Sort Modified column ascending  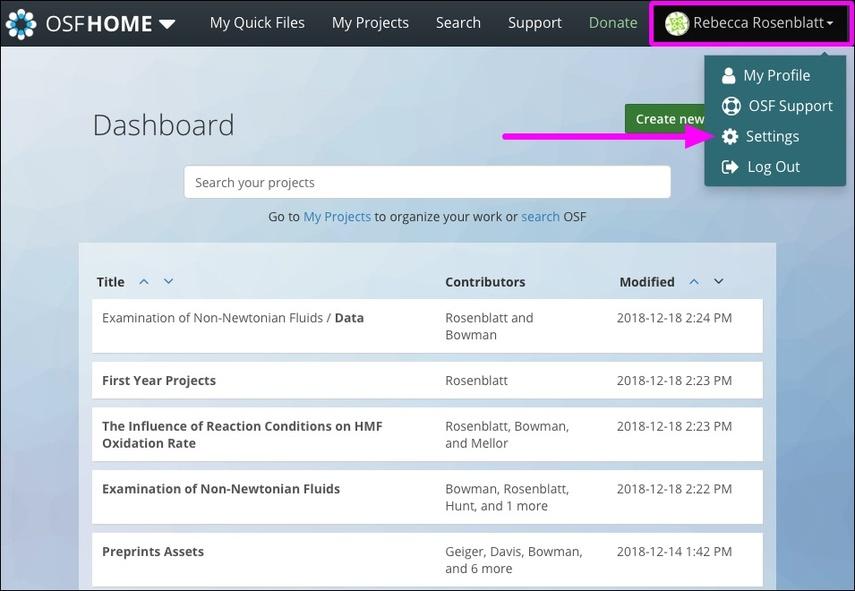point(694,282)
